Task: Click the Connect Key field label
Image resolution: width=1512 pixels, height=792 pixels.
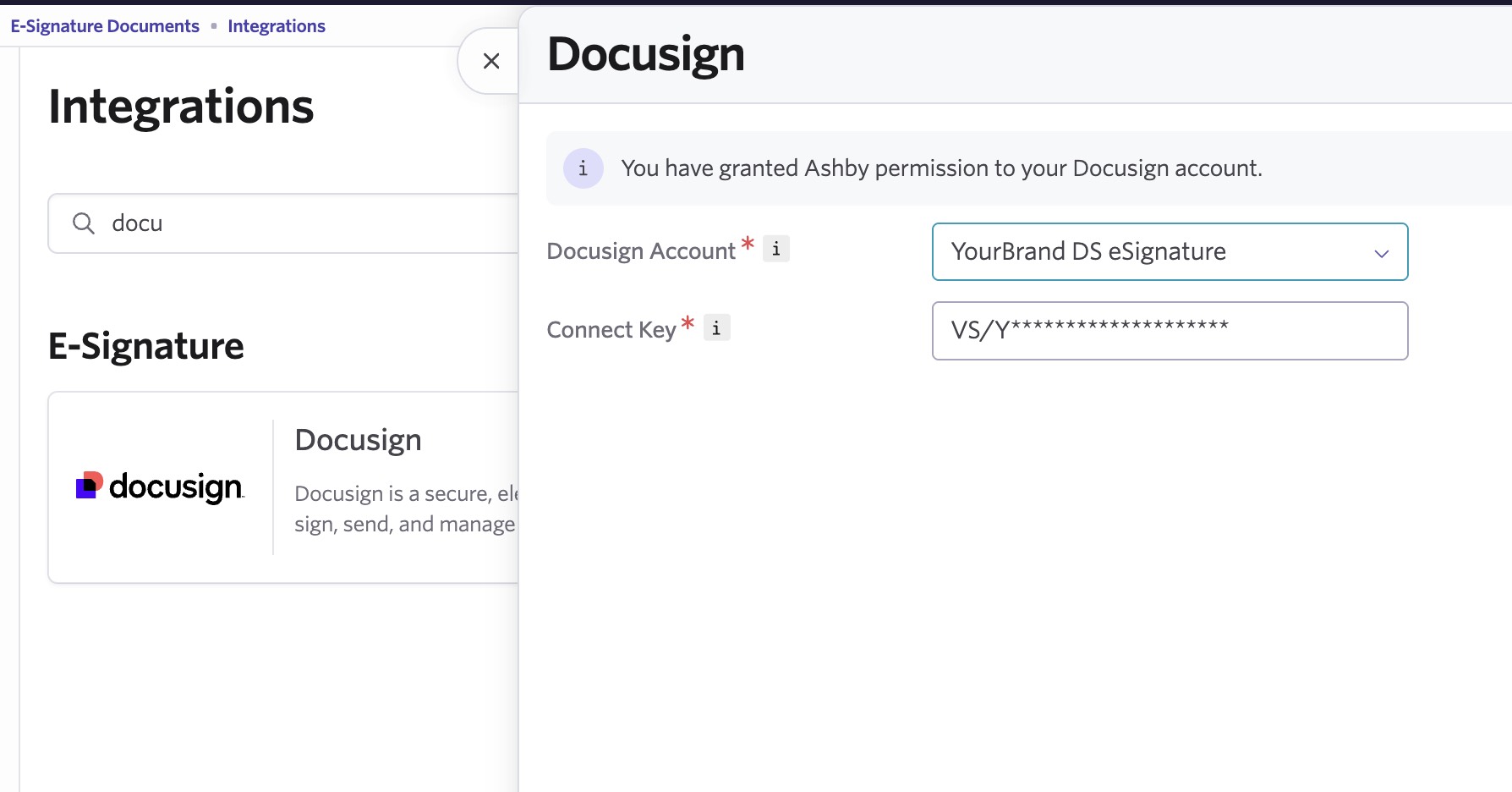Action: [611, 330]
